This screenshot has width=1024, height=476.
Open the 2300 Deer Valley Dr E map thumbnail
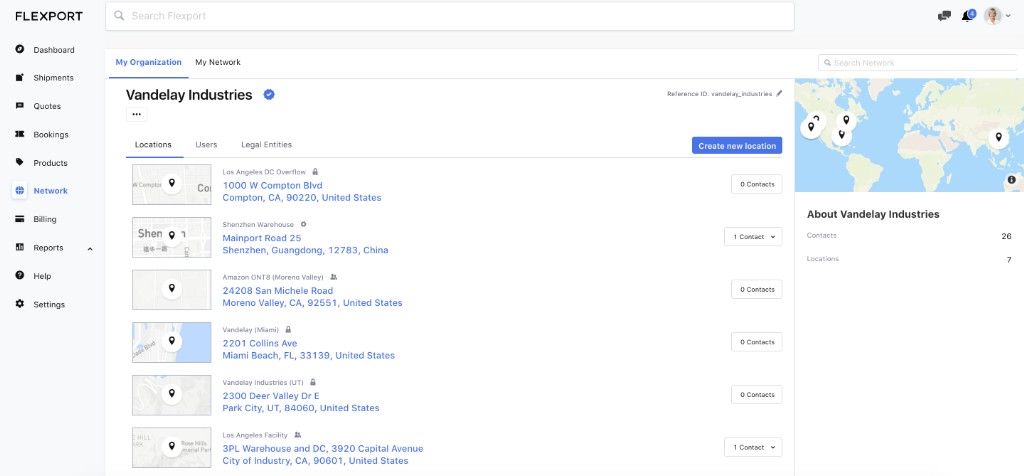click(x=172, y=395)
